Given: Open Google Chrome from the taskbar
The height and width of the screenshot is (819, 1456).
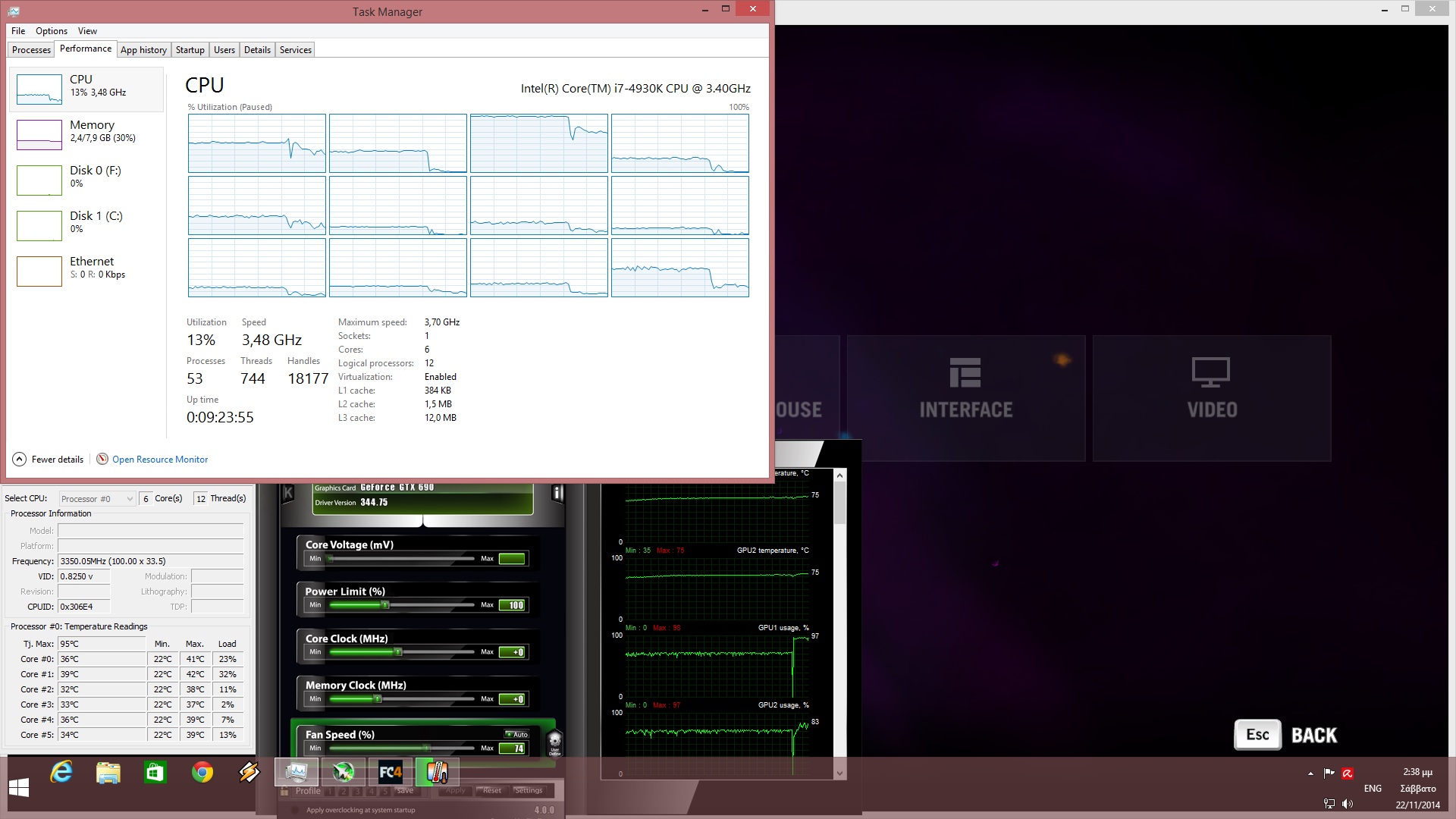Looking at the screenshot, I should click(202, 773).
